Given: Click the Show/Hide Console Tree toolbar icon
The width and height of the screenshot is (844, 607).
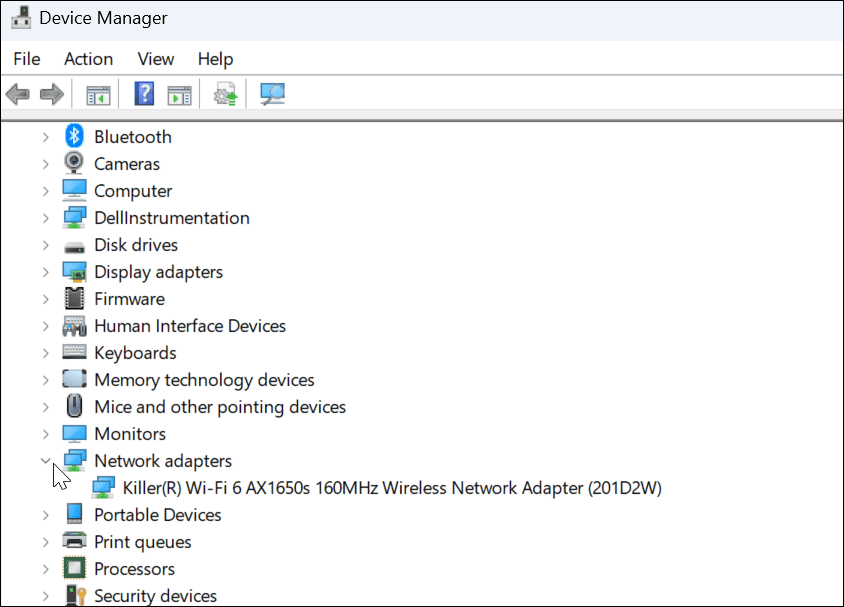Looking at the screenshot, I should tap(97, 94).
